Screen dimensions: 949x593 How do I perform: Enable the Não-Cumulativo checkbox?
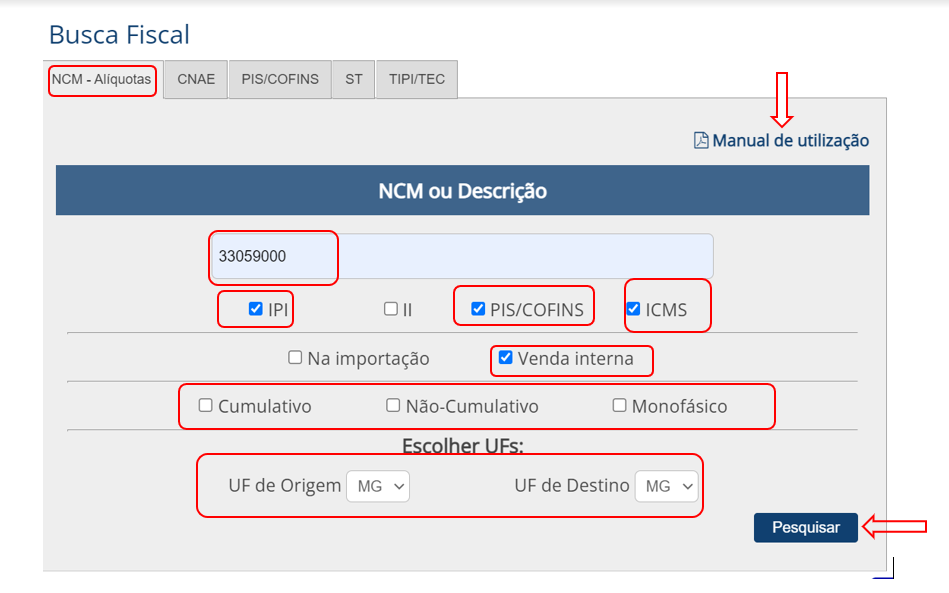[393, 405]
